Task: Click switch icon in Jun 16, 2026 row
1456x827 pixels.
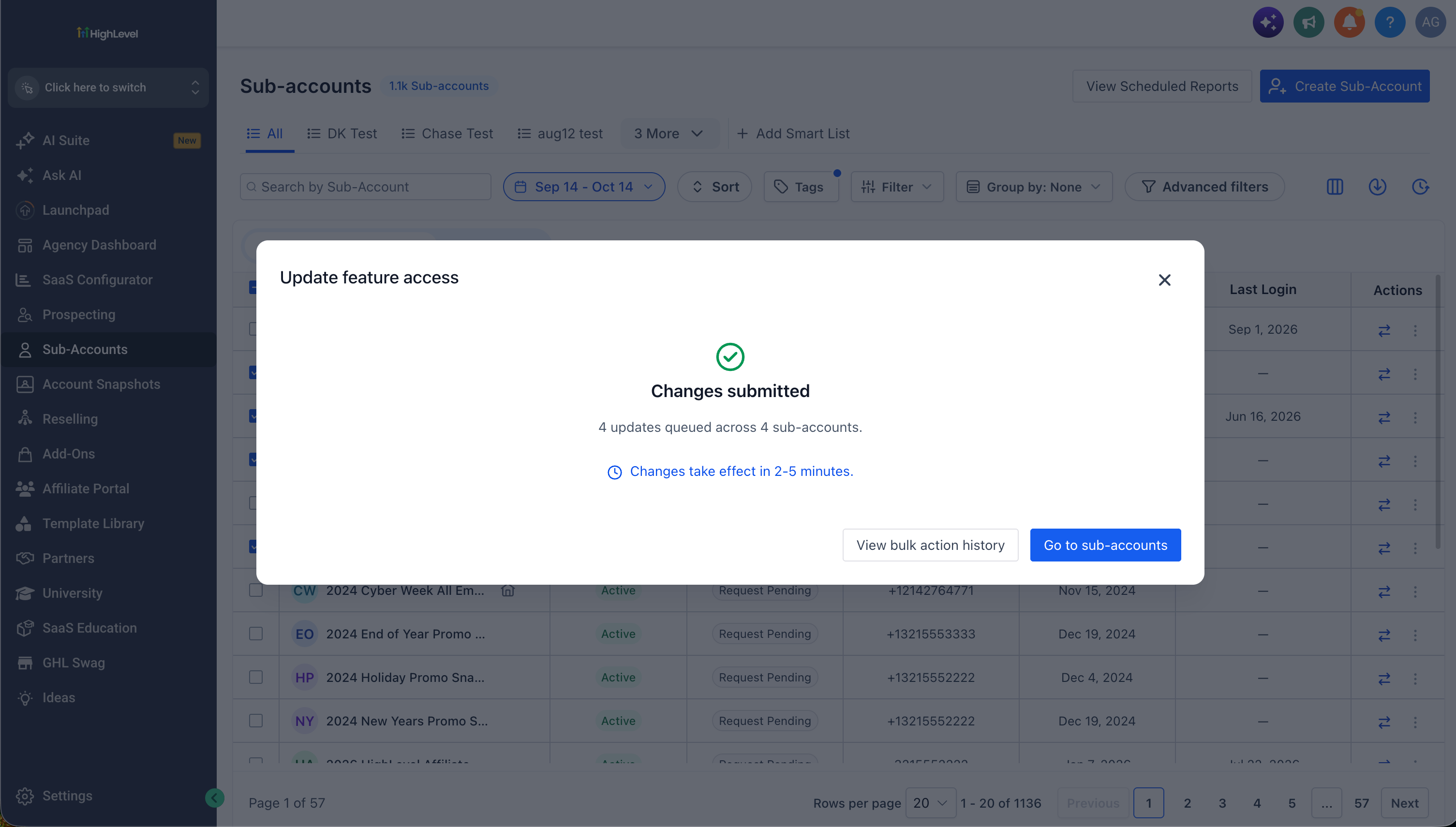Action: click(1384, 417)
